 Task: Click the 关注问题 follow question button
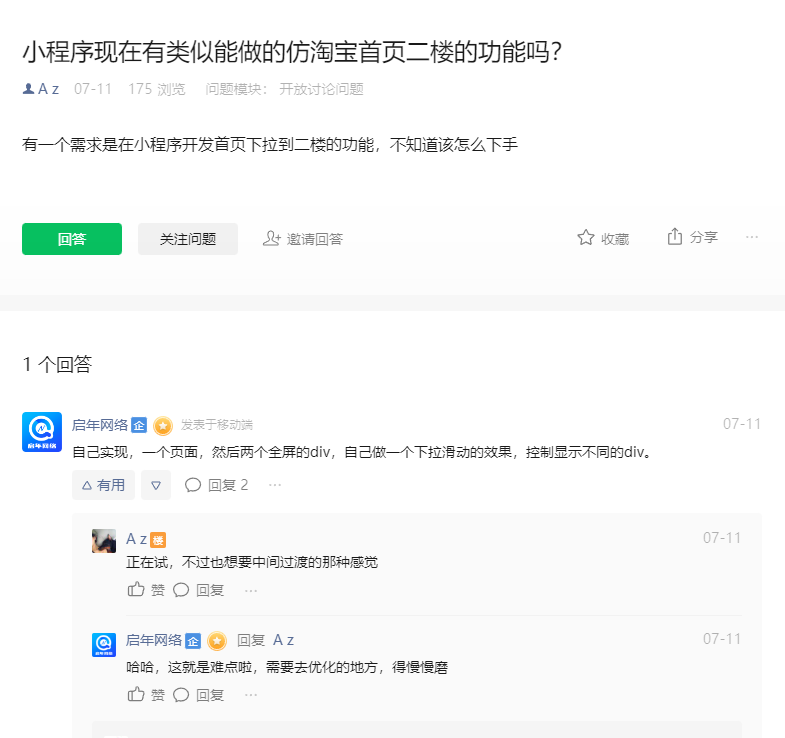pyautogui.click(x=188, y=239)
